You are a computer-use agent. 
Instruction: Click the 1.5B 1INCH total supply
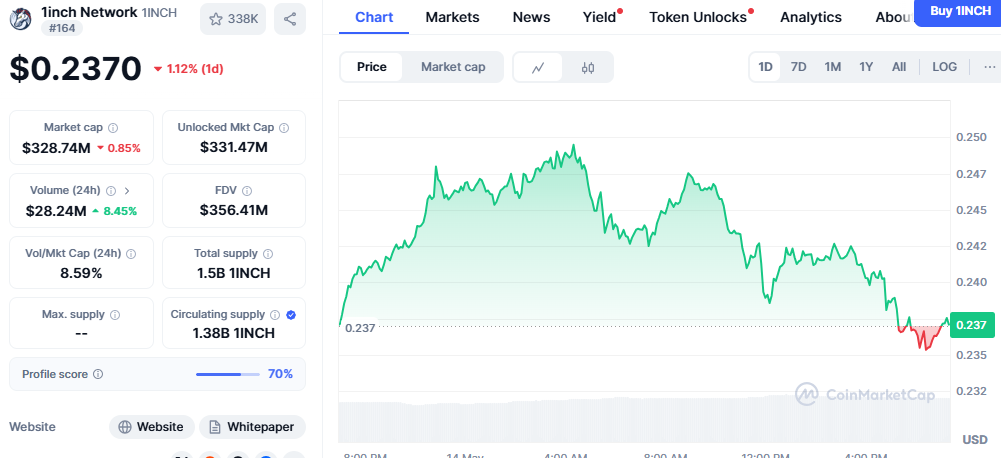point(234,273)
